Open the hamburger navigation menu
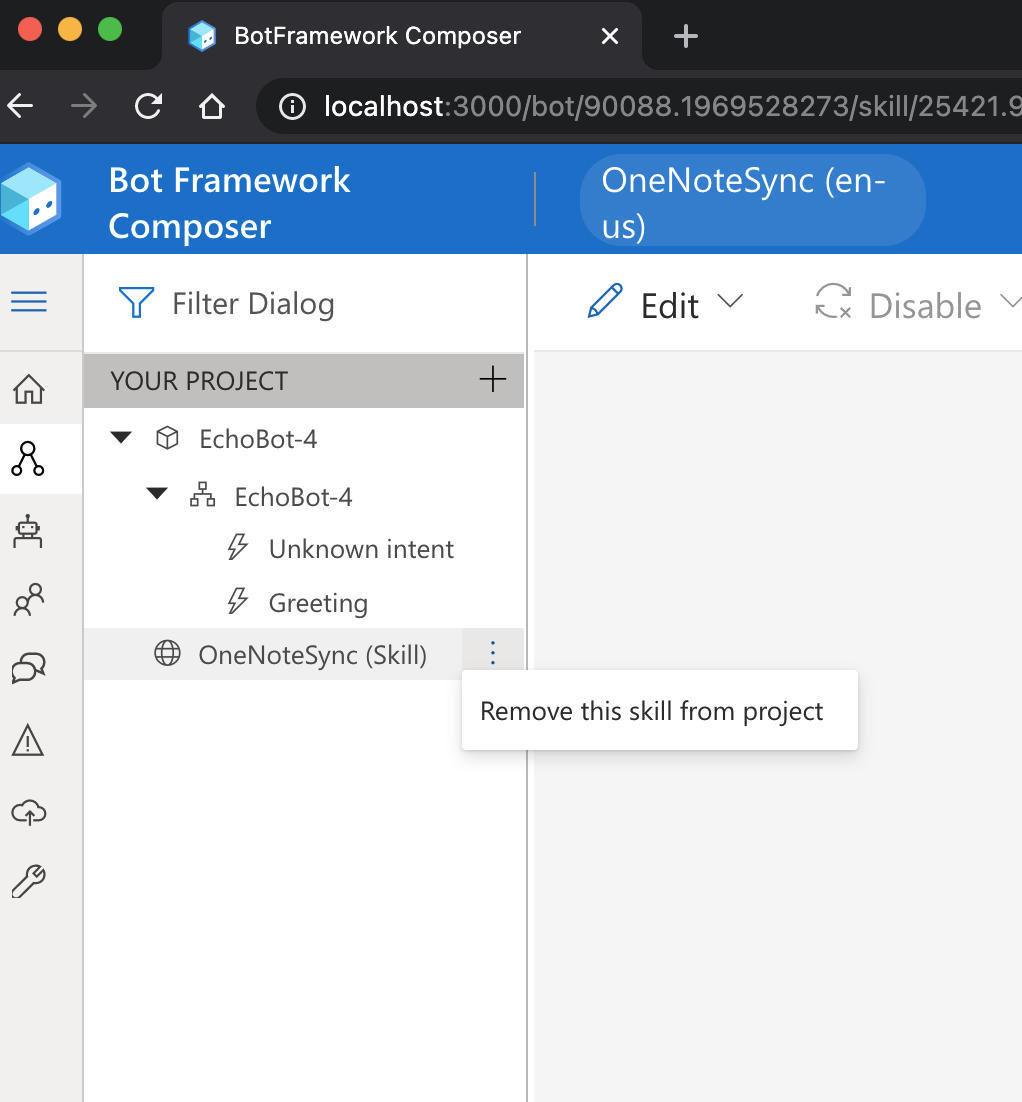1022x1102 pixels. (29, 302)
